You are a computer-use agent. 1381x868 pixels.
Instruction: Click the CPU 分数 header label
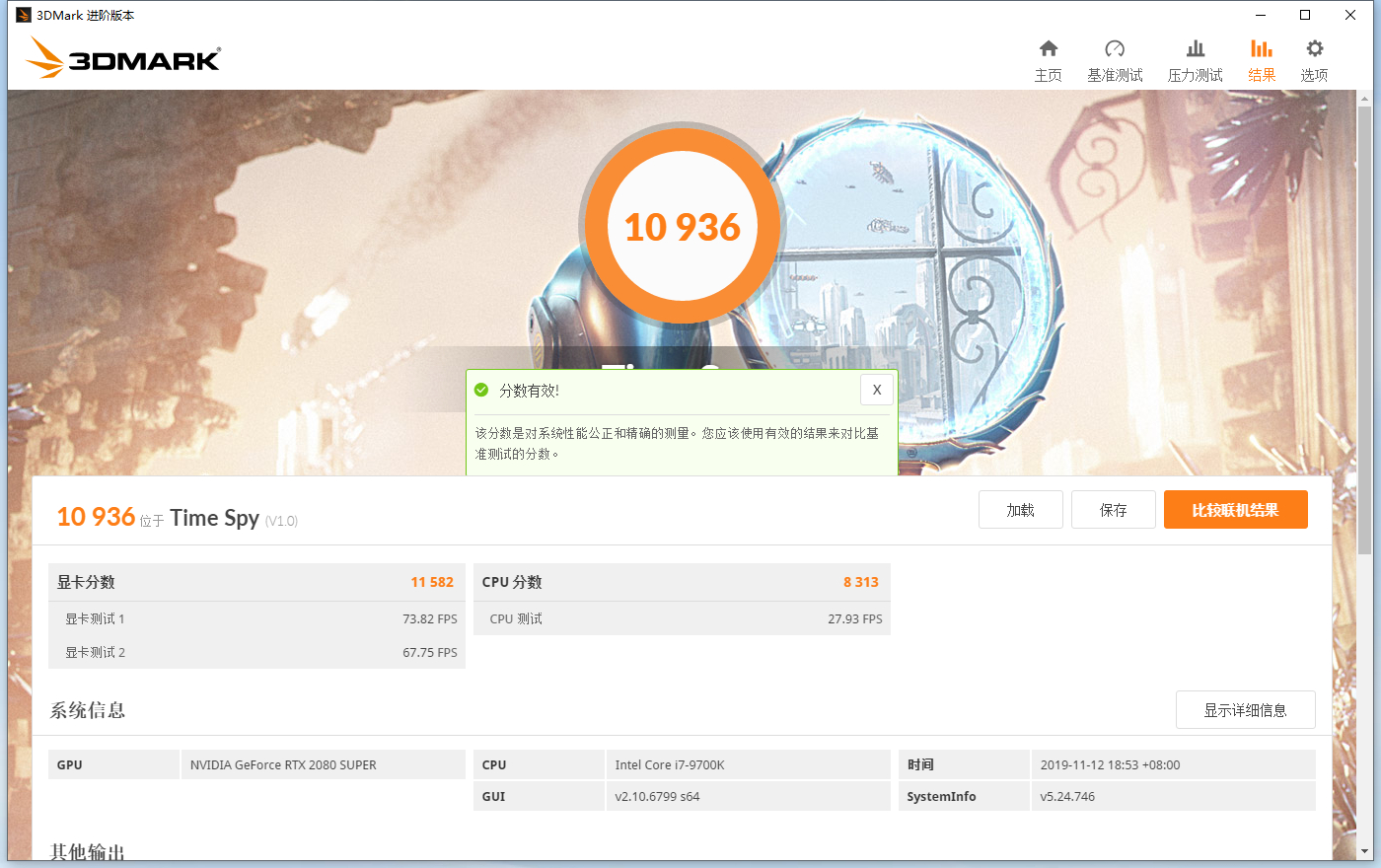512,582
